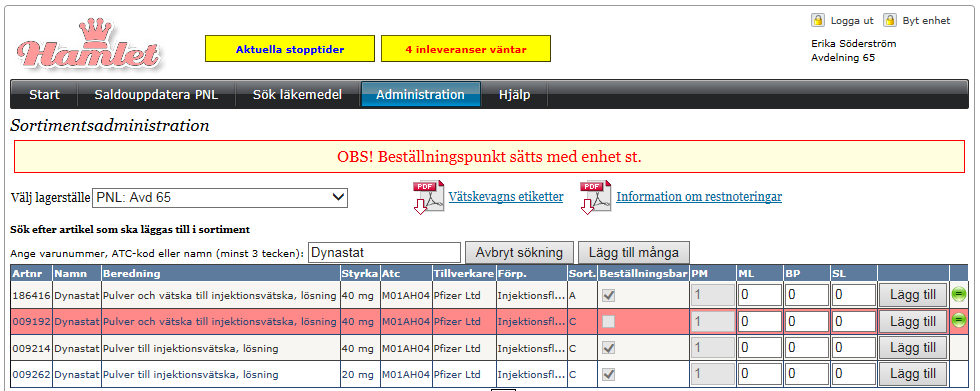Click the Lägg till många button
This screenshot has height=391, width=980.
coord(634,253)
